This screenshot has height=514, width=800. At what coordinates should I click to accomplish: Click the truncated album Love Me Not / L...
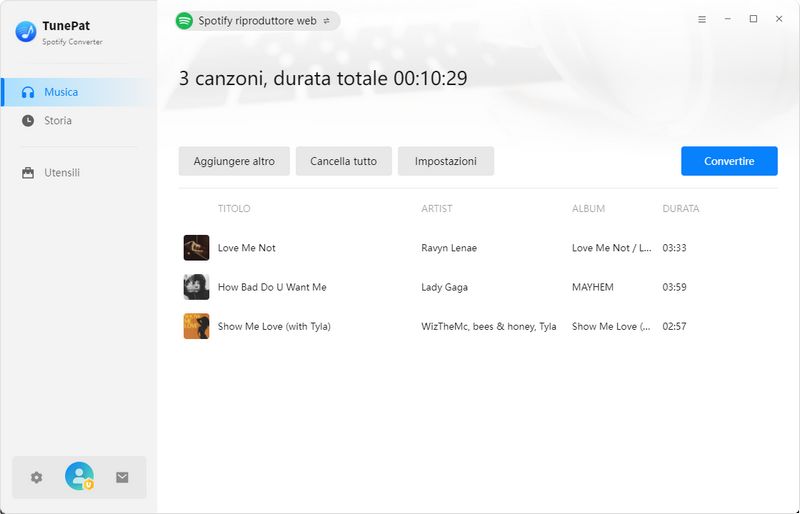pos(612,248)
